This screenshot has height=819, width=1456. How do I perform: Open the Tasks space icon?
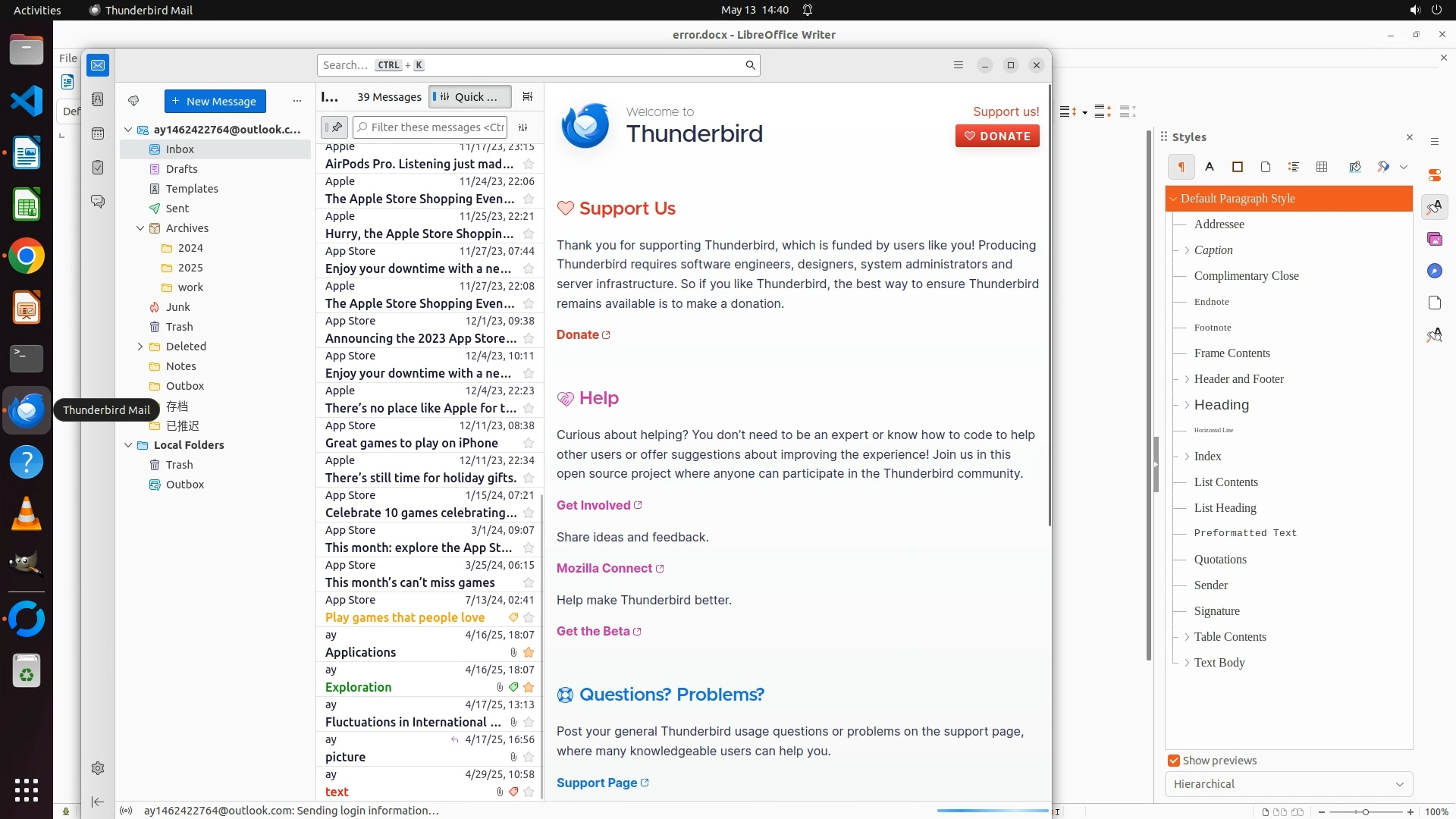click(x=98, y=167)
